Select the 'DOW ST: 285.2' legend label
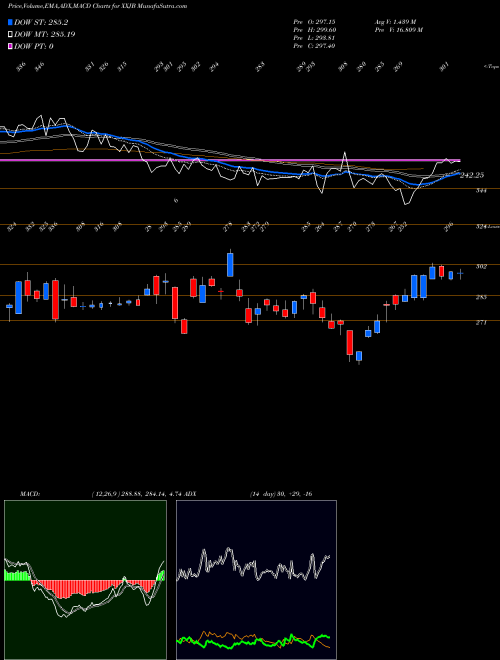This screenshot has height=660, width=500. point(41,22)
